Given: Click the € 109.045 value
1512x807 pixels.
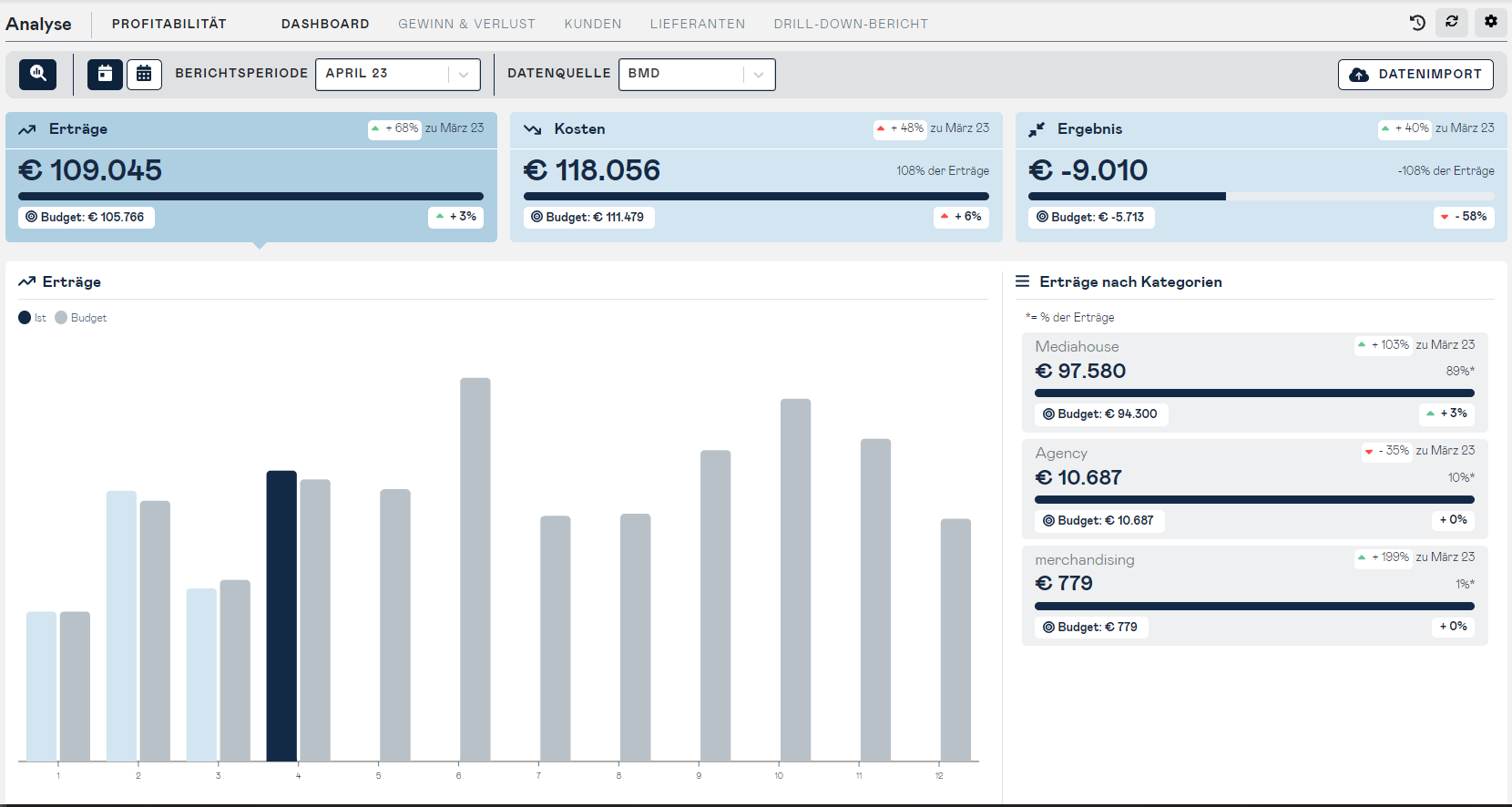Looking at the screenshot, I should coord(90,170).
